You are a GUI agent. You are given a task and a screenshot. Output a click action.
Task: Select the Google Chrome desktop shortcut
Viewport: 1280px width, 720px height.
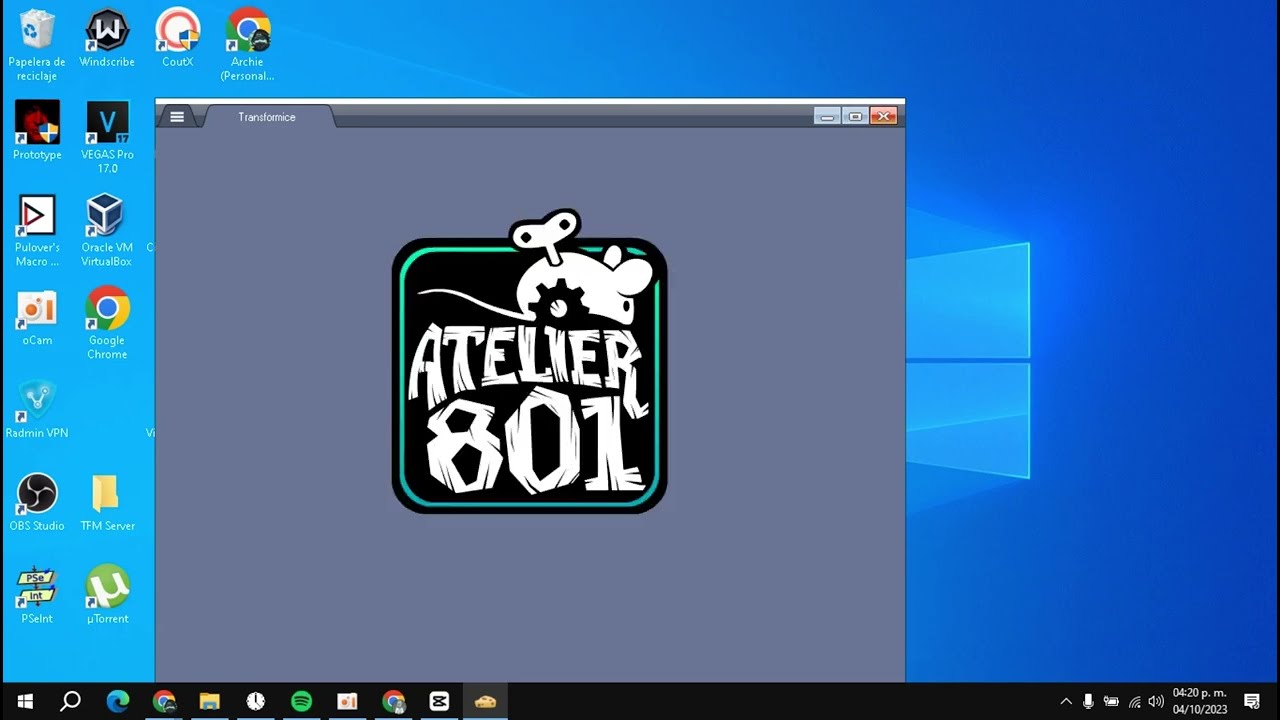(x=107, y=324)
